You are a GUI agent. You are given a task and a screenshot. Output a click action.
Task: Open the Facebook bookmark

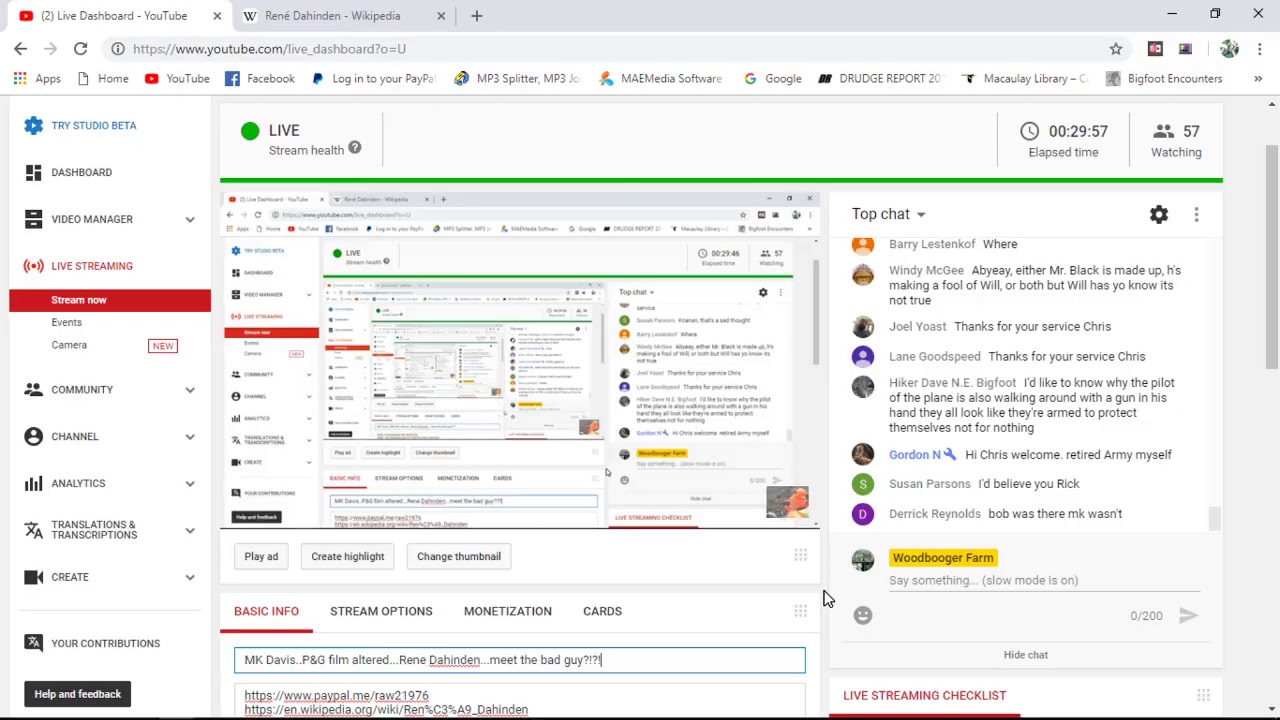pyautogui.click(x=259, y=78)
